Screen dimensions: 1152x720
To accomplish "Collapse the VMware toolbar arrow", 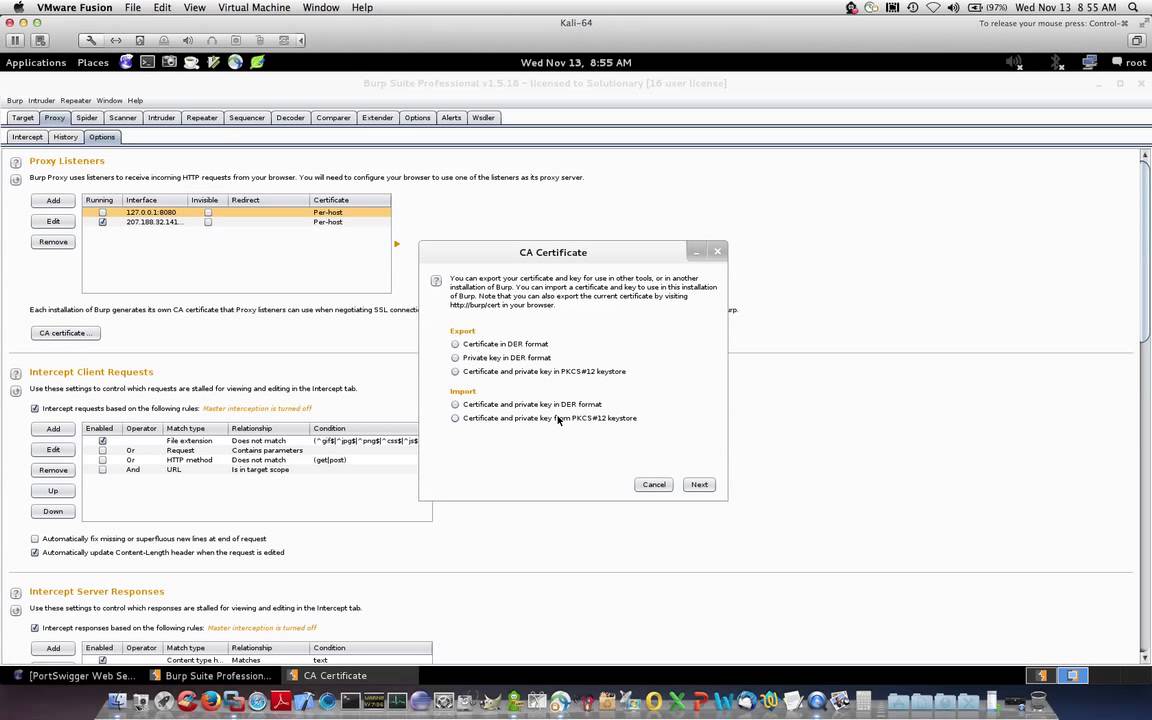I will (301, 40).
